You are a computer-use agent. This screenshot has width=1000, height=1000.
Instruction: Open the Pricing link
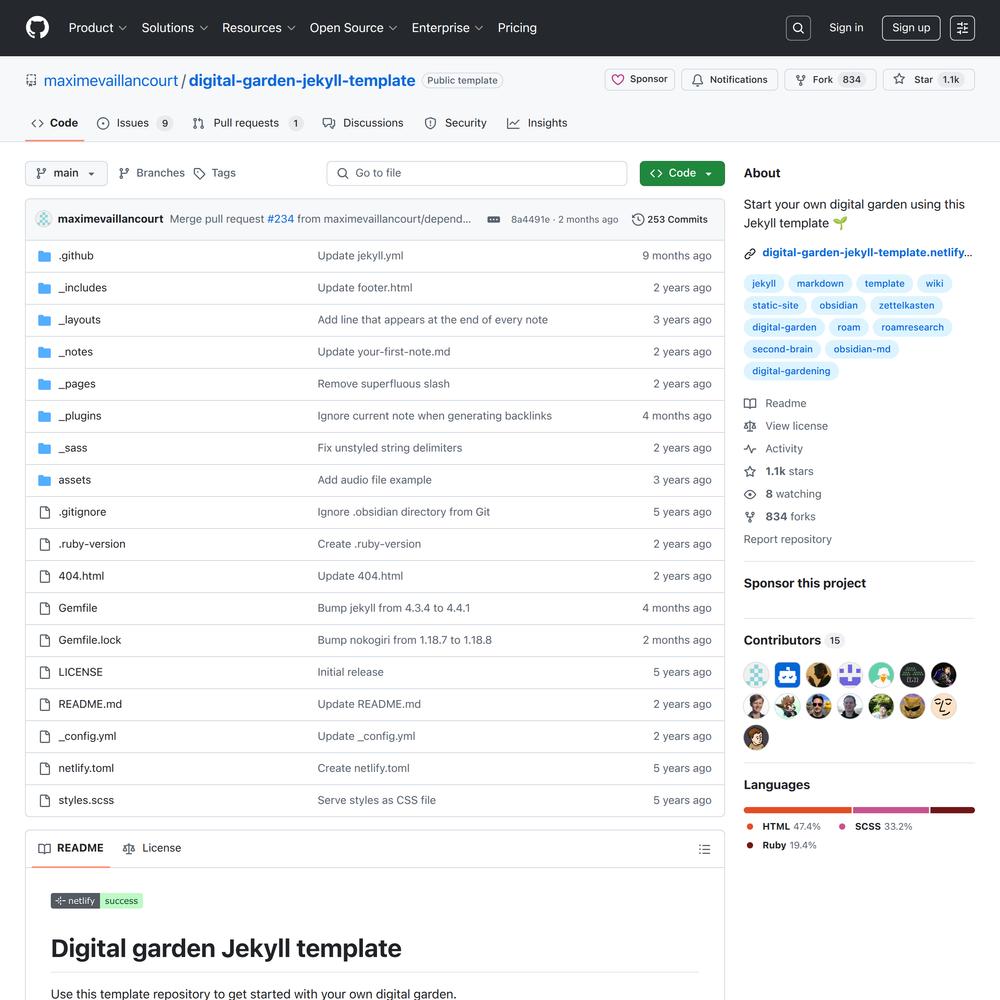[517, 28]
